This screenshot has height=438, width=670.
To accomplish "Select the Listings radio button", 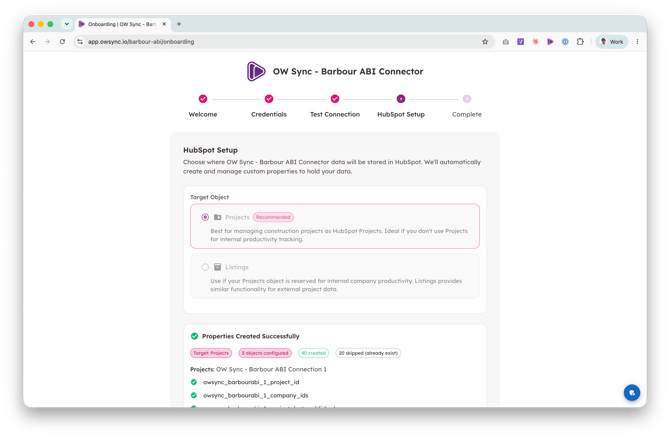I will click(x=205, y=268).
